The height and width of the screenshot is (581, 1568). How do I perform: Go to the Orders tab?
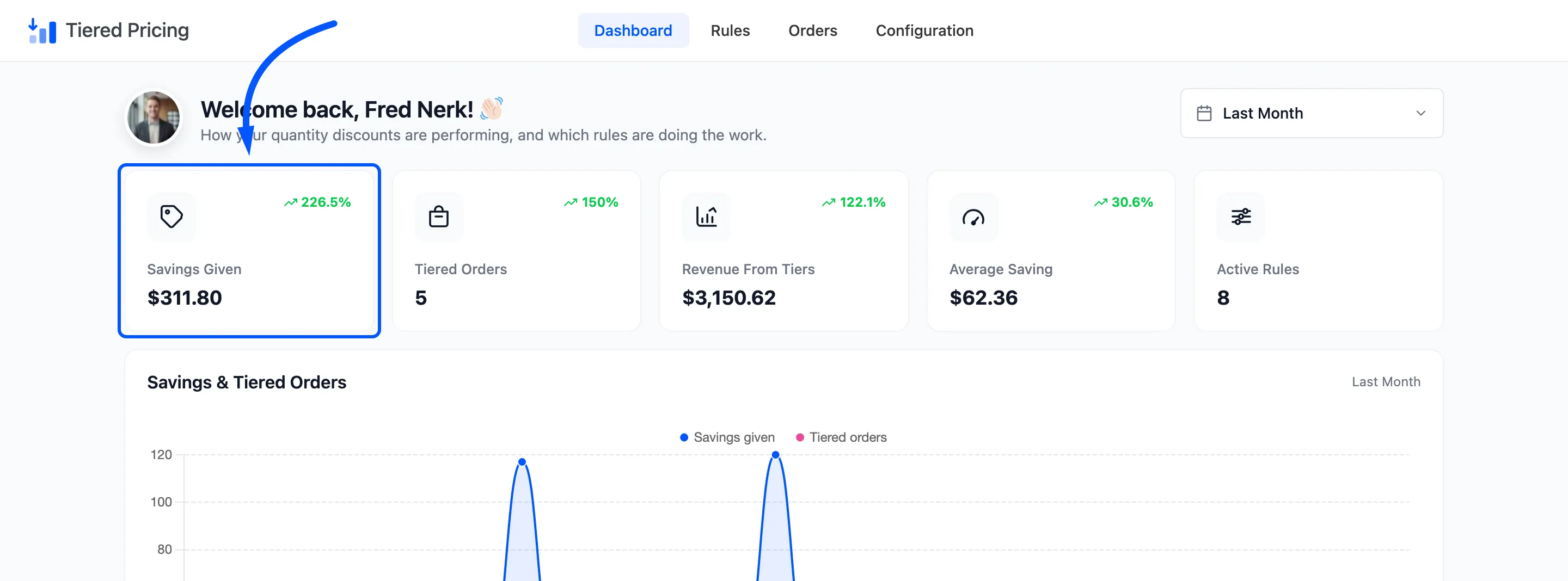pos(813,30)
